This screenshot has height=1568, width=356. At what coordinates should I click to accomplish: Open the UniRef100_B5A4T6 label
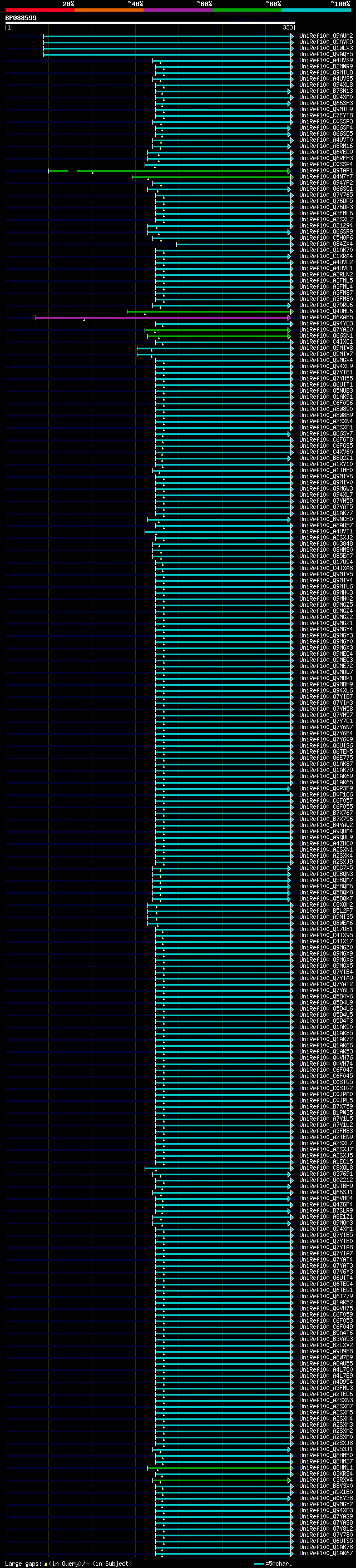pyautogui.click(x=326, y=1333)
